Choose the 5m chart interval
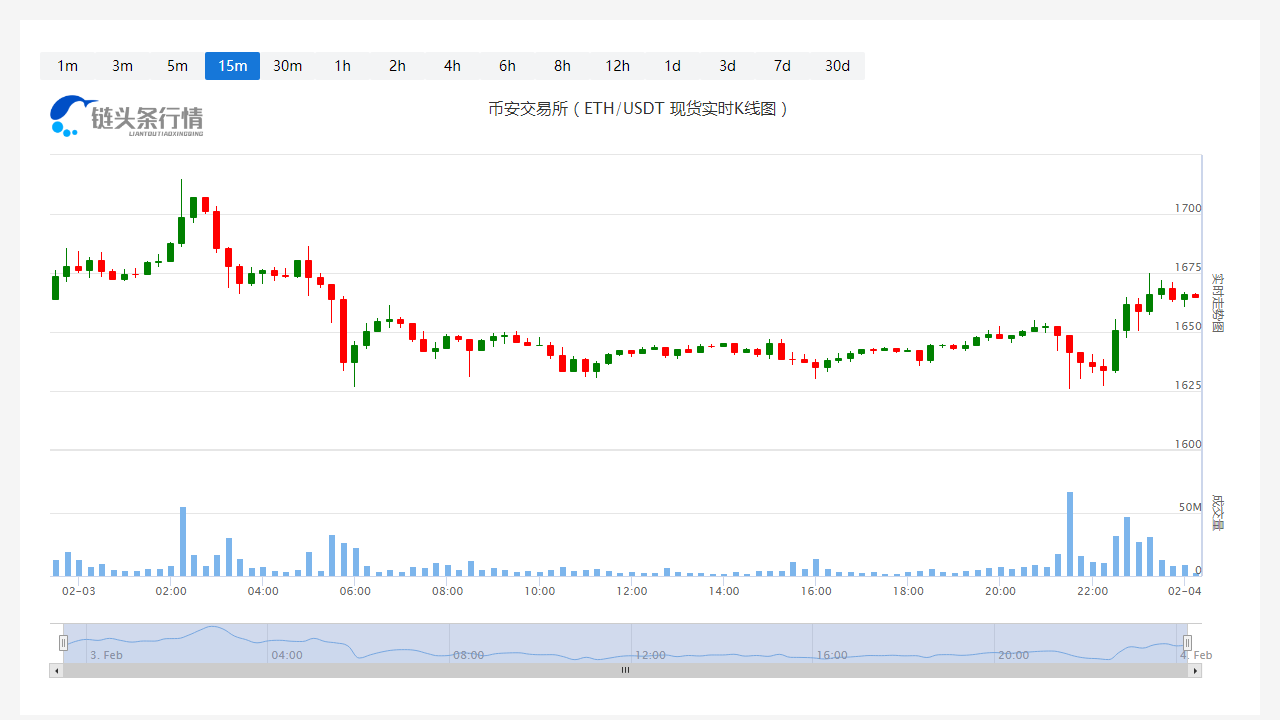Viewport: 1280px width, 720px height. 177,66
